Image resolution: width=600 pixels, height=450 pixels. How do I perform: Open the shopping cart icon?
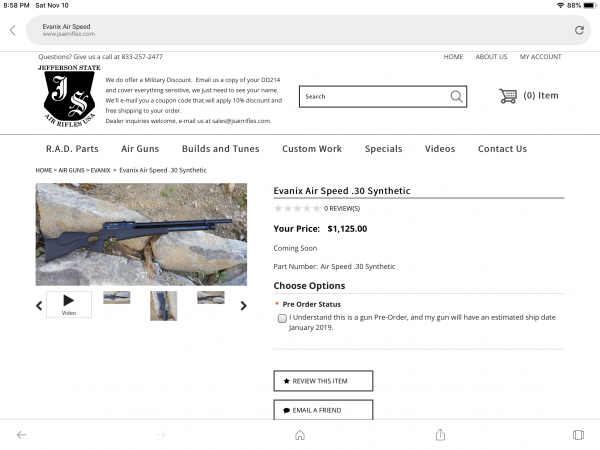pyautogui.click(x=508, y=96)
